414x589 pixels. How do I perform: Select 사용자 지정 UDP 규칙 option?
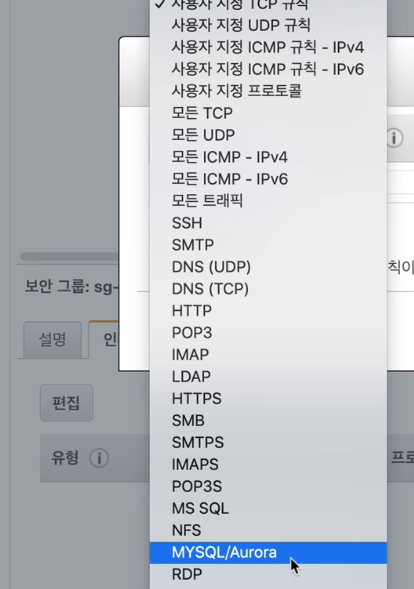click(268, 26)
